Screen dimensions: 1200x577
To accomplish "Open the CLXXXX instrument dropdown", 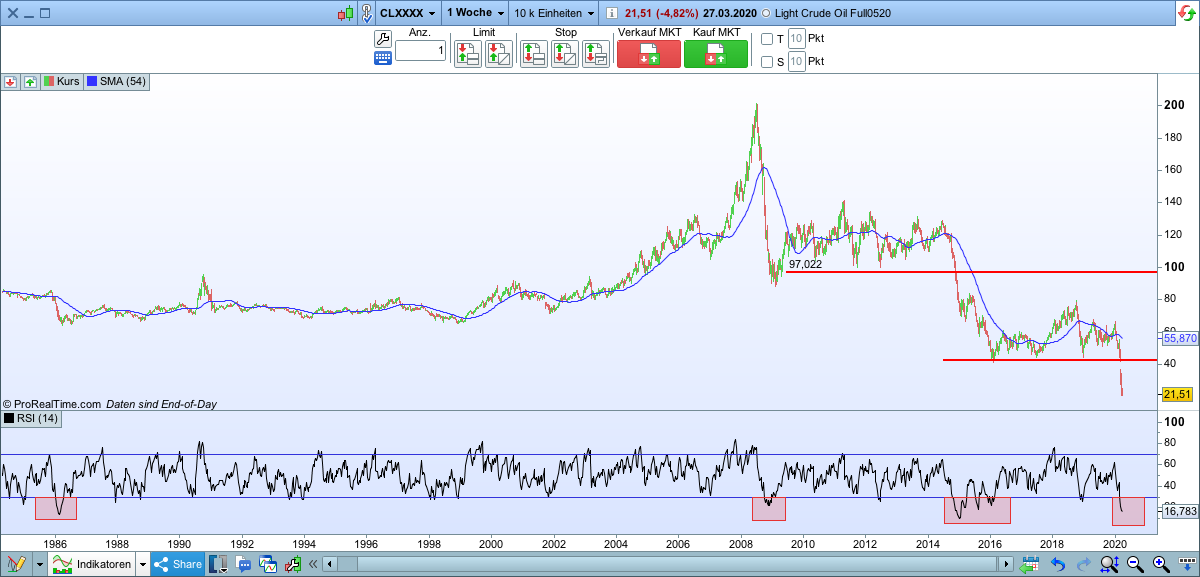I will tap(404, 13).
